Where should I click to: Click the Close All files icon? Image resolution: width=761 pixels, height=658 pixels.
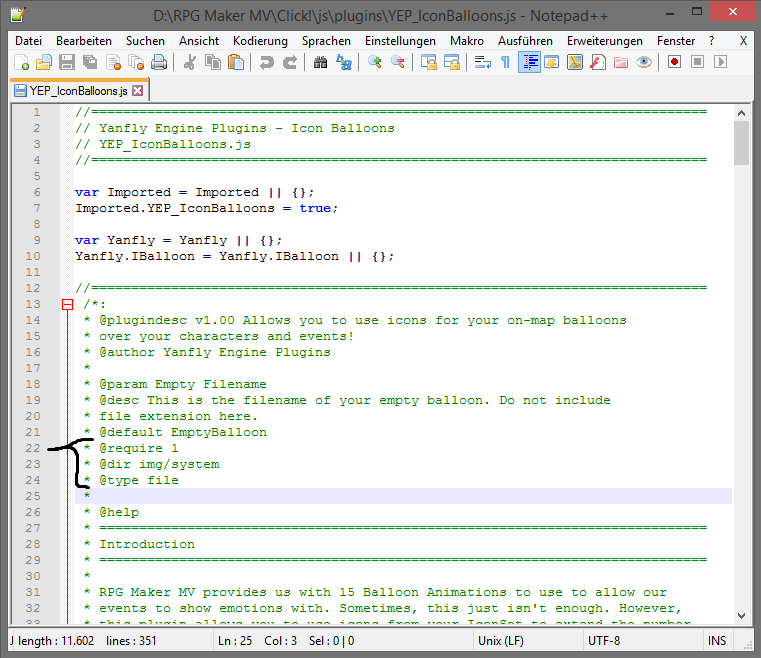[x=136, y=62]
